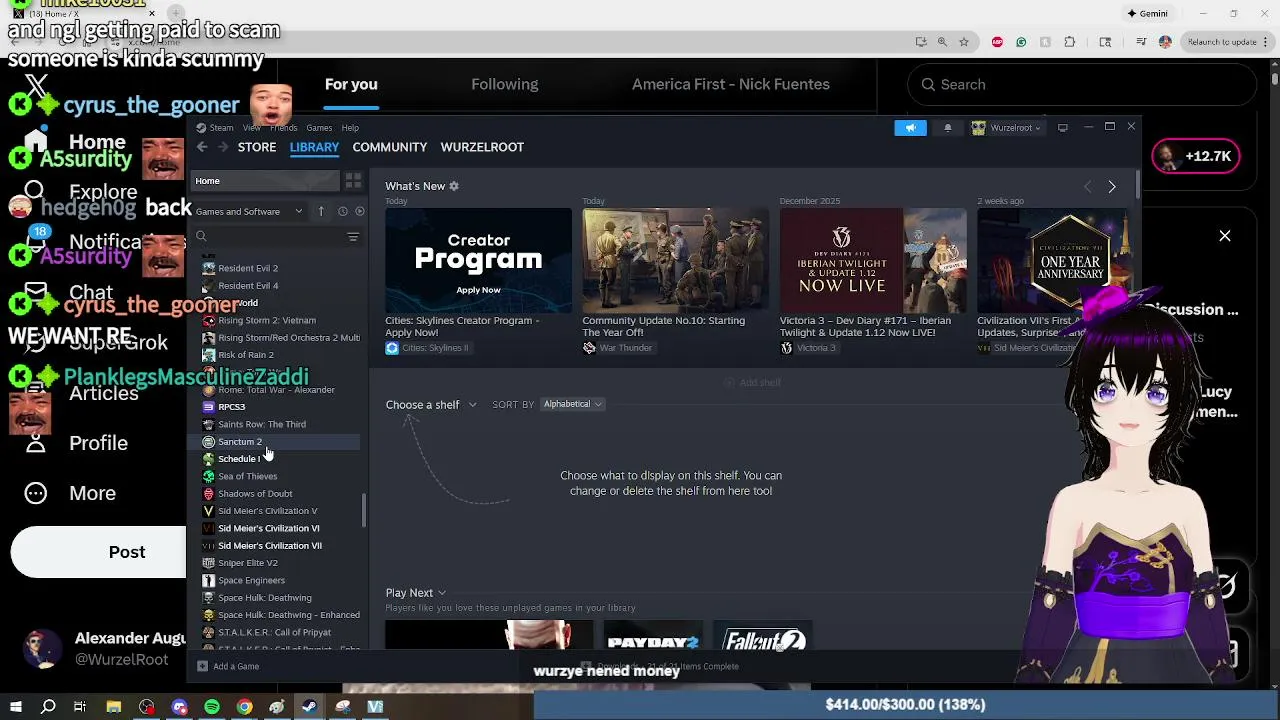
Task: Click the sort ascending arrow in Steam sidebar
Action: pyautogui.click(x=321, y=211)
